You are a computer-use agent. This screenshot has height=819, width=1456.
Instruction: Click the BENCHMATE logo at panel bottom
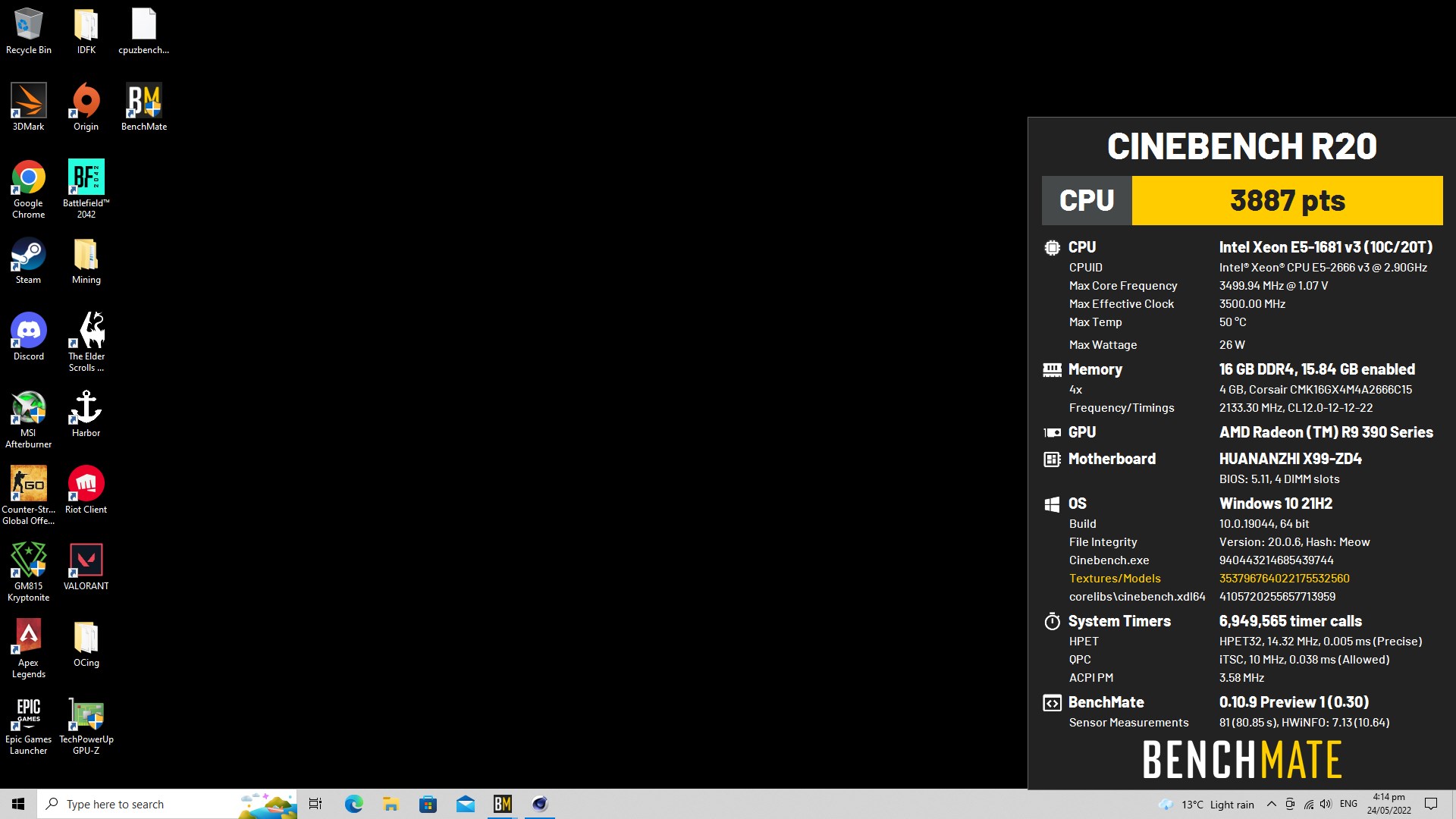[1241, 760]
